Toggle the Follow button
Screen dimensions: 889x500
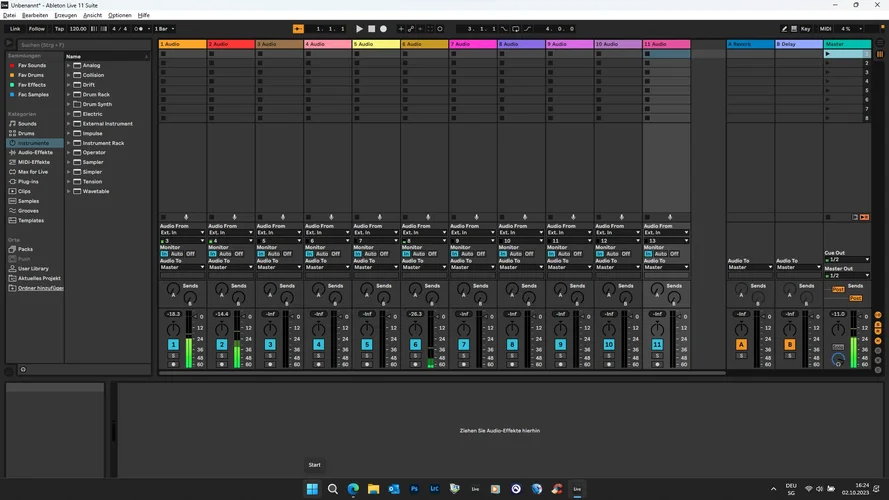(x=37, y=29)
